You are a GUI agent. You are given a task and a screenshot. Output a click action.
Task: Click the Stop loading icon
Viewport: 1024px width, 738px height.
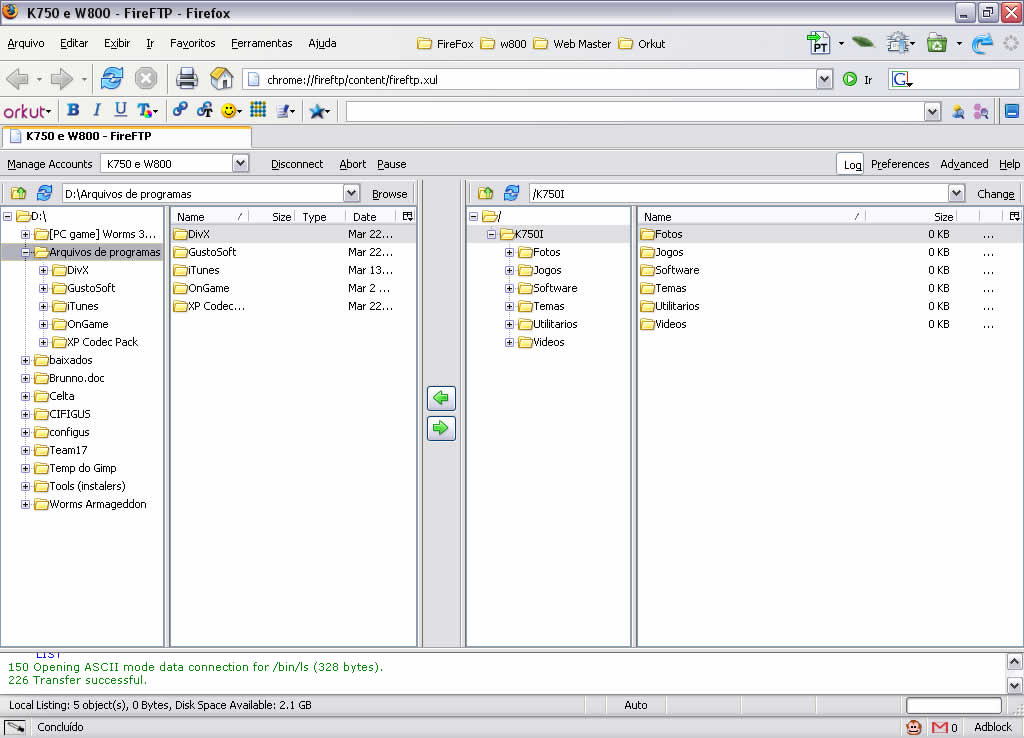[146, 79]
